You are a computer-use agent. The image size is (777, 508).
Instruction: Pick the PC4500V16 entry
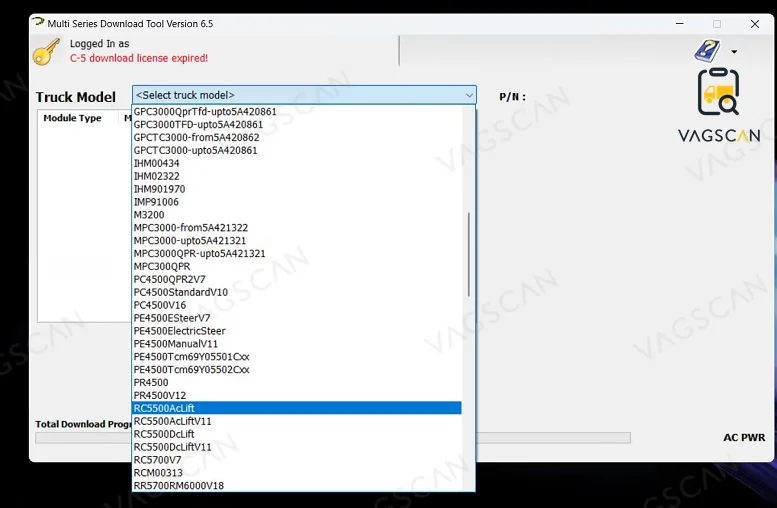pyautogui.click(x=297, y=305)
